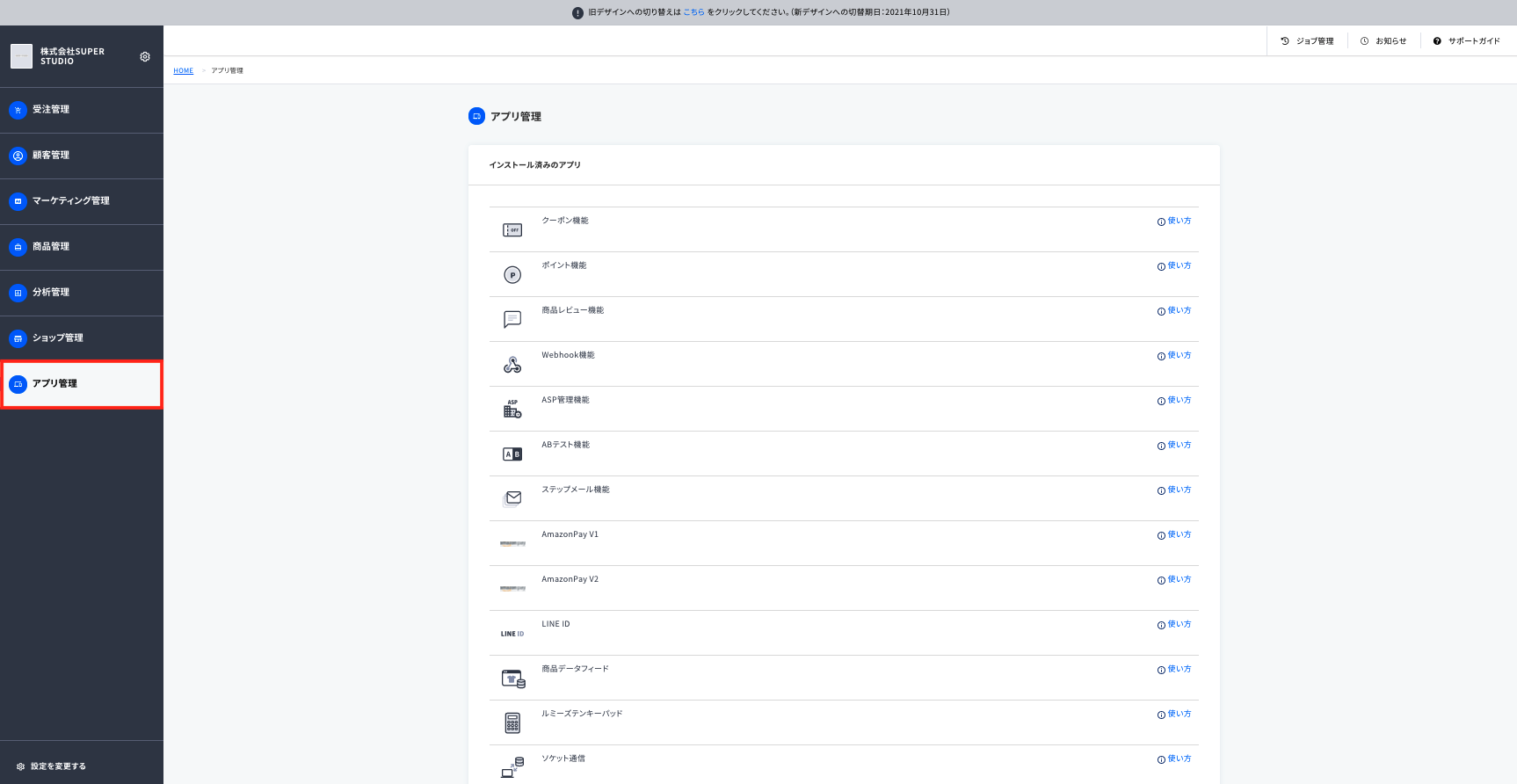Click the ABテスト機能 AB icon
This screenshot has width=1517, height=784.
click(512, 454)
